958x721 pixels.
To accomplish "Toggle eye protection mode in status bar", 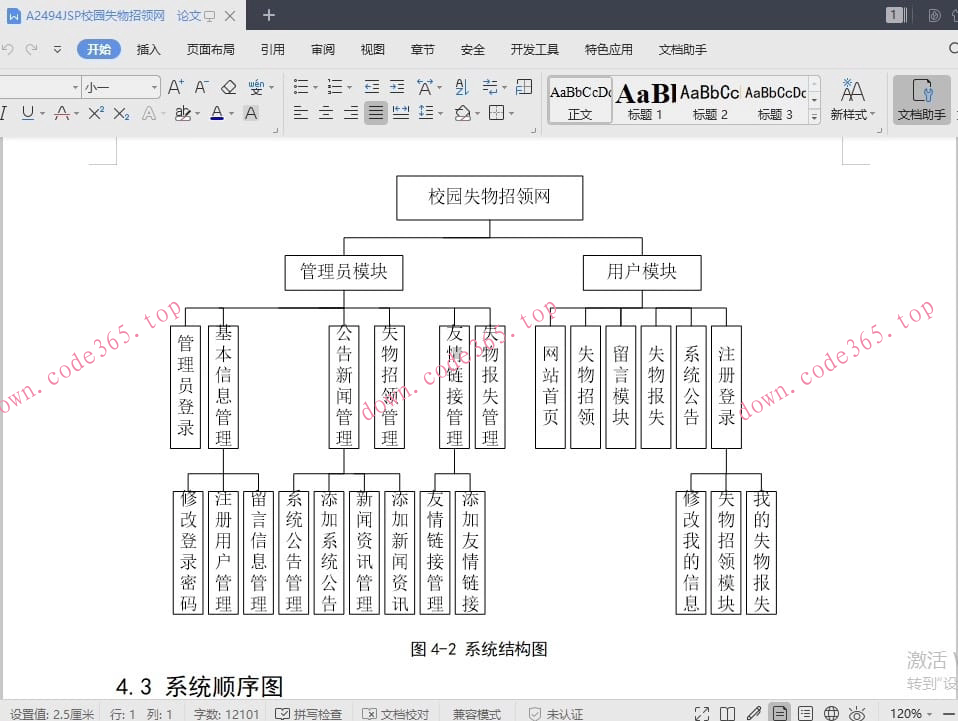I will click(857, 712).
